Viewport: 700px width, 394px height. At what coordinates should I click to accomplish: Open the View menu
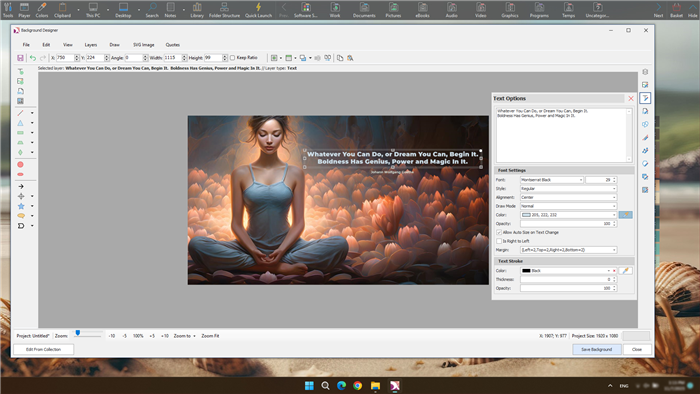click(x=67, y=45)
